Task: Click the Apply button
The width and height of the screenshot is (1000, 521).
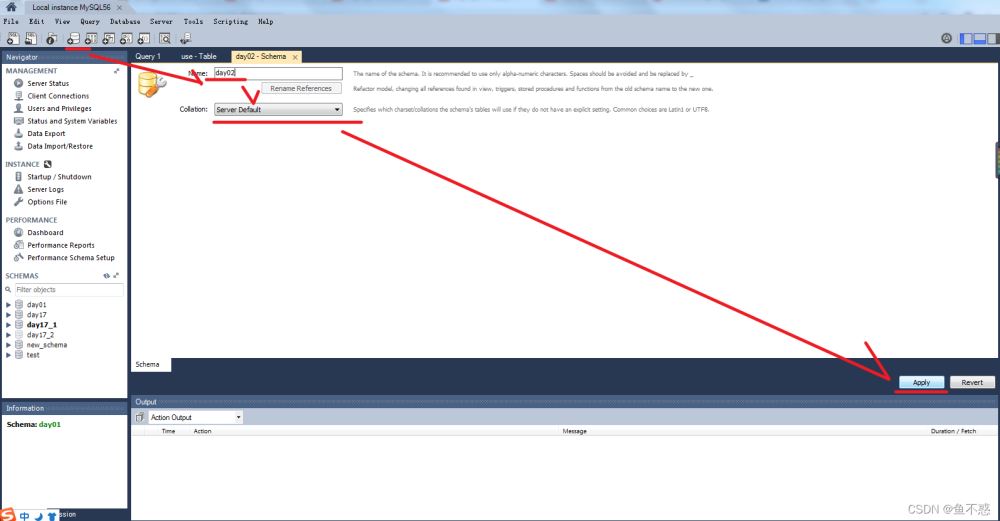Action: pos(921,383)
